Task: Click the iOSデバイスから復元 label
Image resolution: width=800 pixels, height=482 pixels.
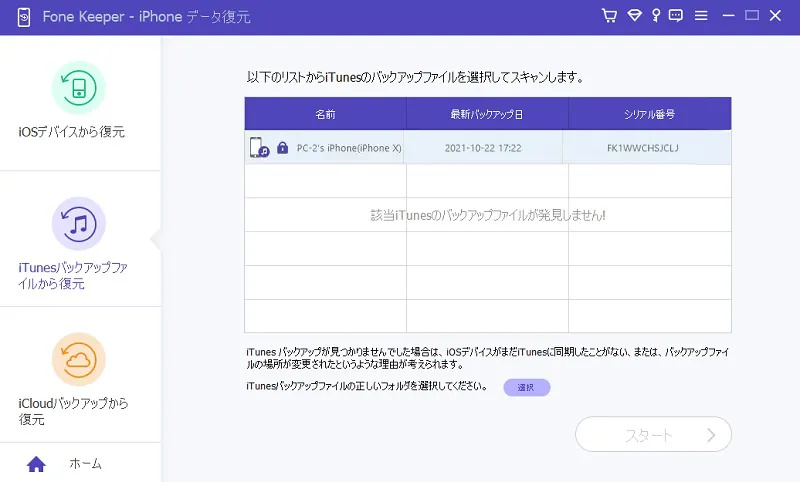Action: pos(71,132)
